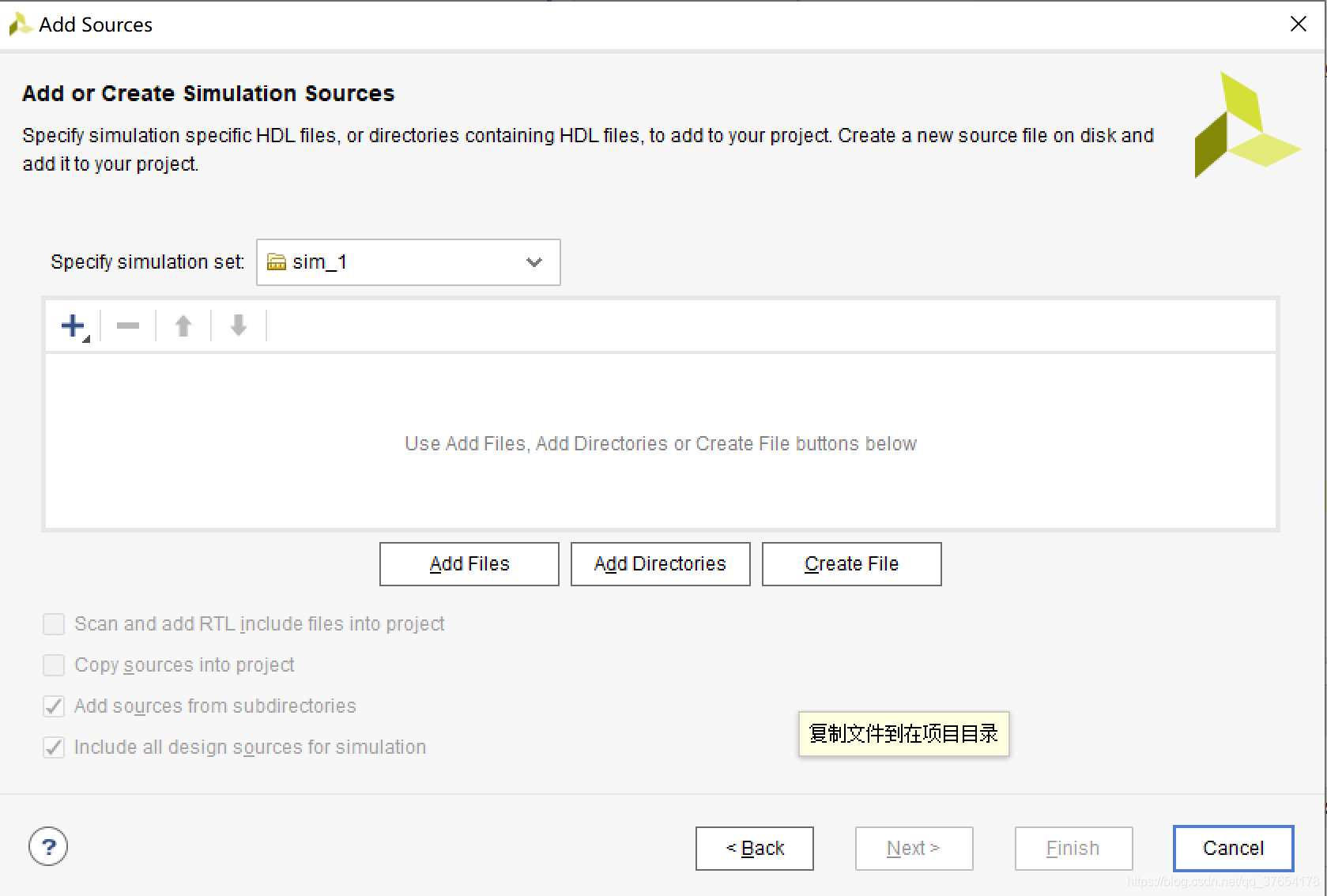The width and height of the screenshot is (1327, 896).
Task: Click the Finish button
Action: pyautogui.click(x=1074, y=849)
